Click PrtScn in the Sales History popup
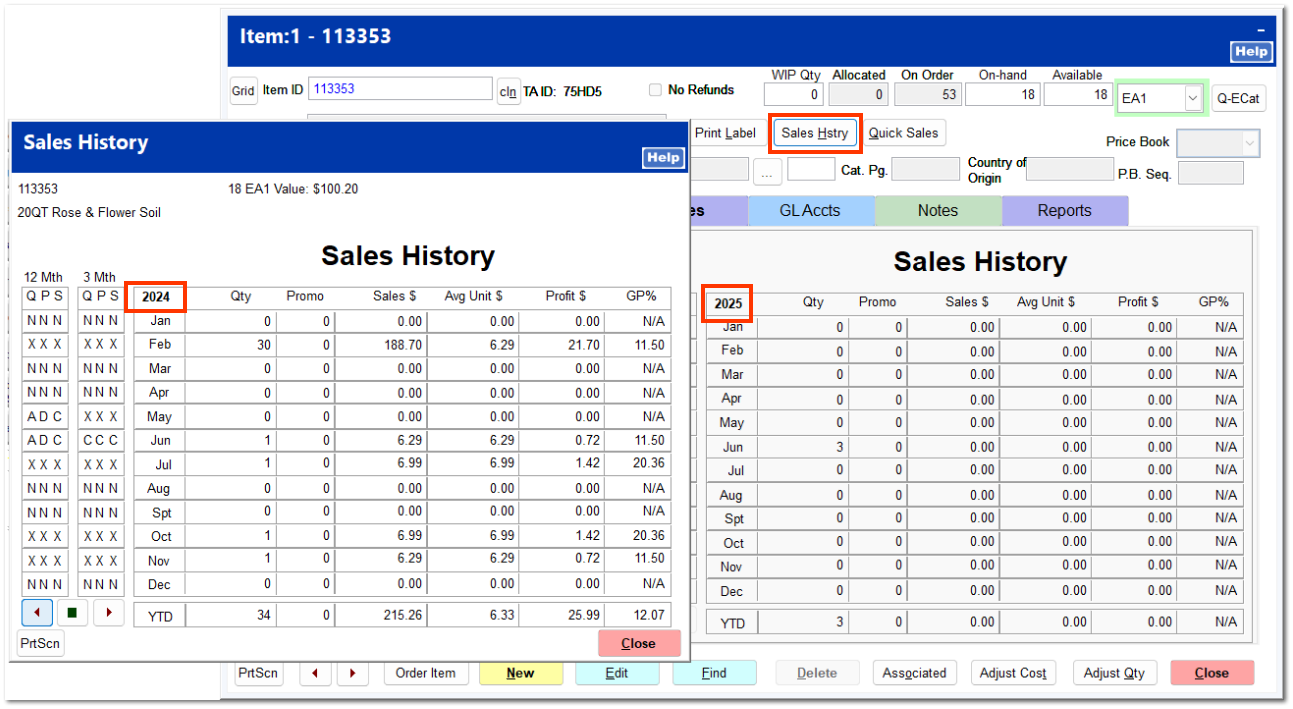The image size is (1293, 709). (x=39, y=643)
